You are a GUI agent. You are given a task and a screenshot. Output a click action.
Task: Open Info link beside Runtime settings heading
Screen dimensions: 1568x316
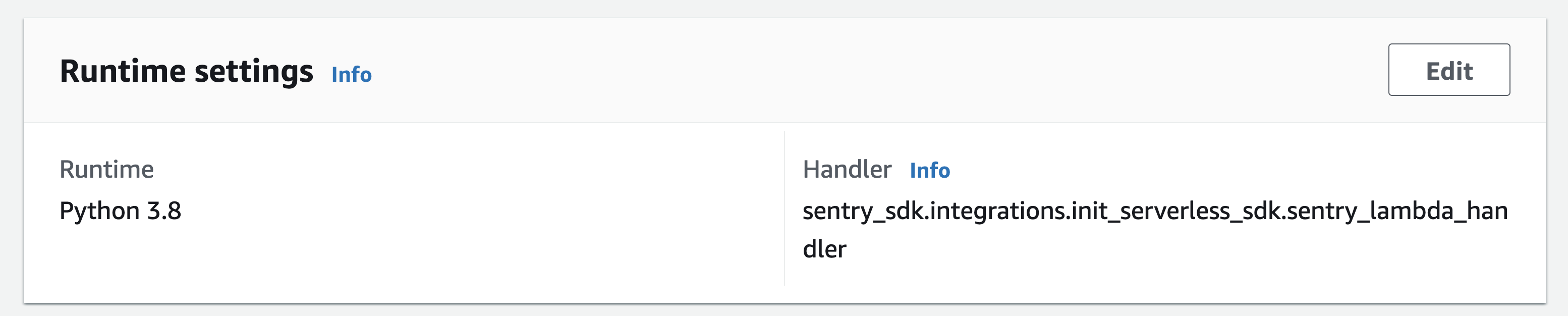351,74
